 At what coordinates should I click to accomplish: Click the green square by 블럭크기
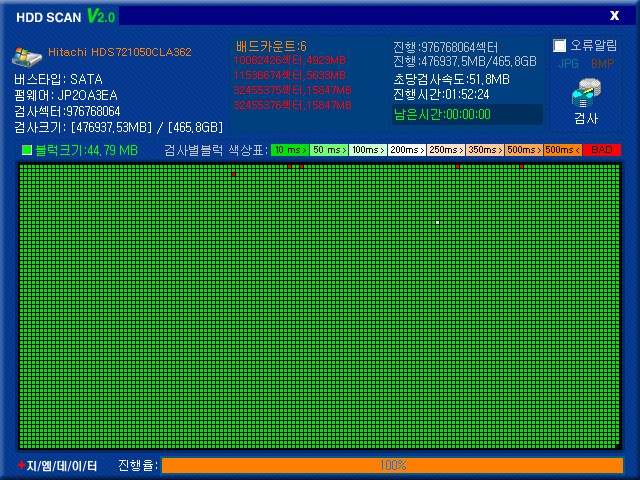[x=27, y=150]
